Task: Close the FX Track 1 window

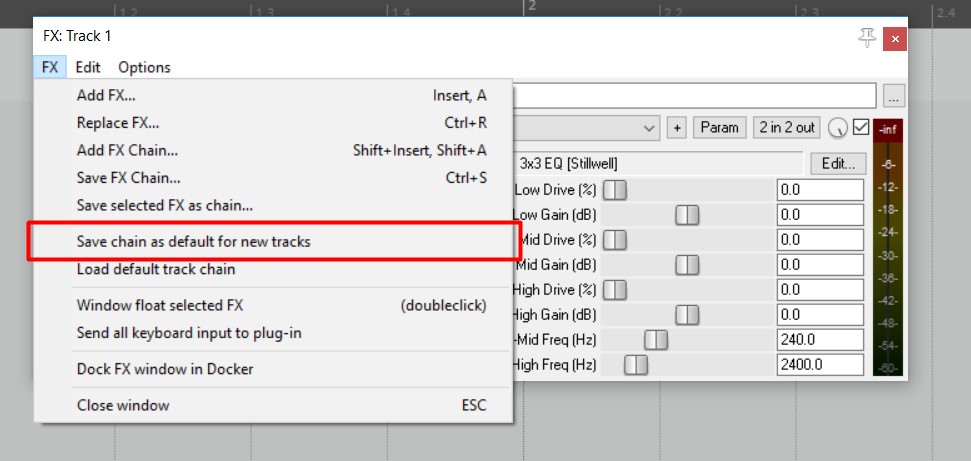Action: pyautogui.click(x=896, y=37)
